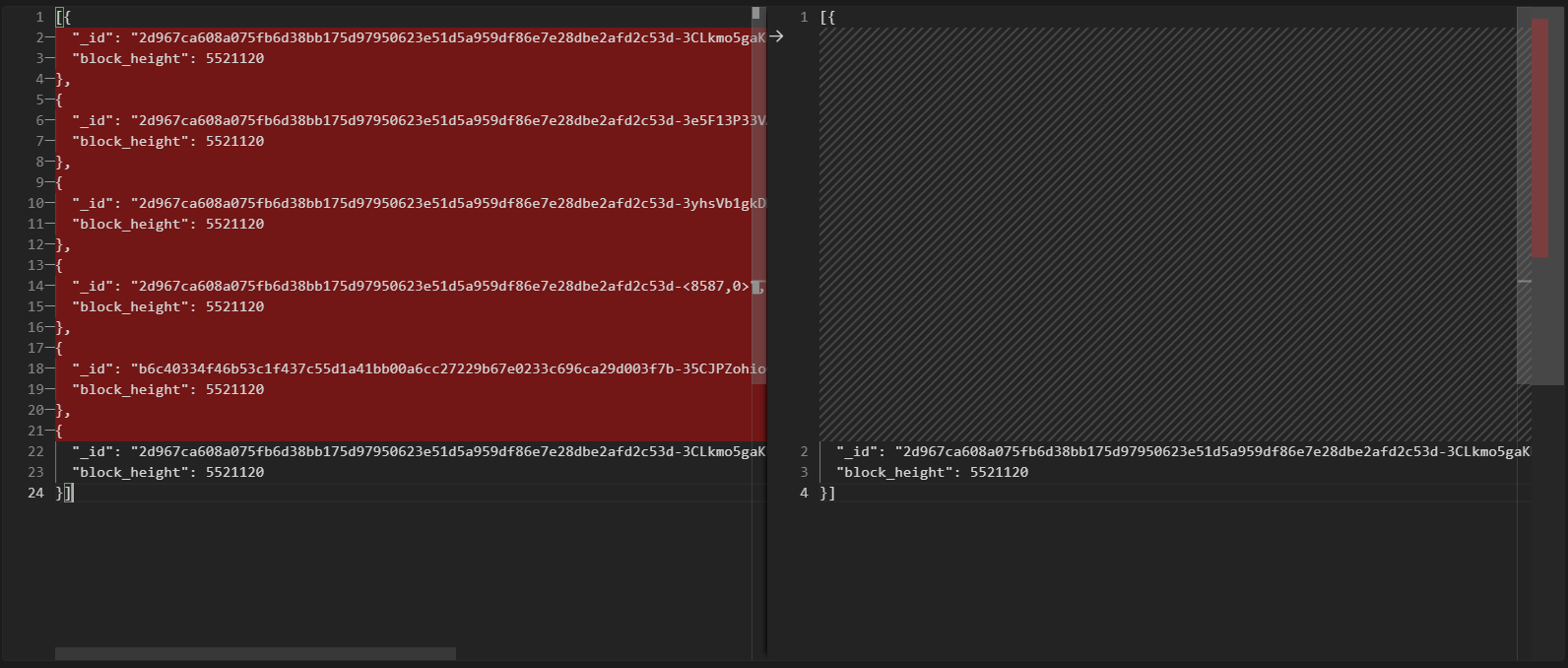Click block_height value on right pane line 3
Image resolution: width=1568 pixels, height=668 pixels.
999,472
